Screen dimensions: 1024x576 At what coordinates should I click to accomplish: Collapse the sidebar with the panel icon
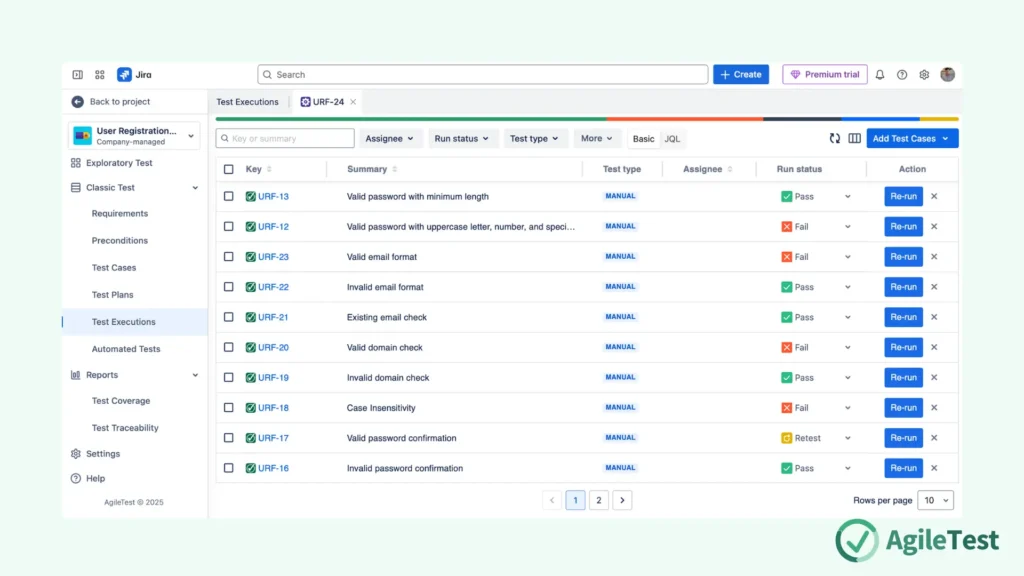click(x=78, y=75)
